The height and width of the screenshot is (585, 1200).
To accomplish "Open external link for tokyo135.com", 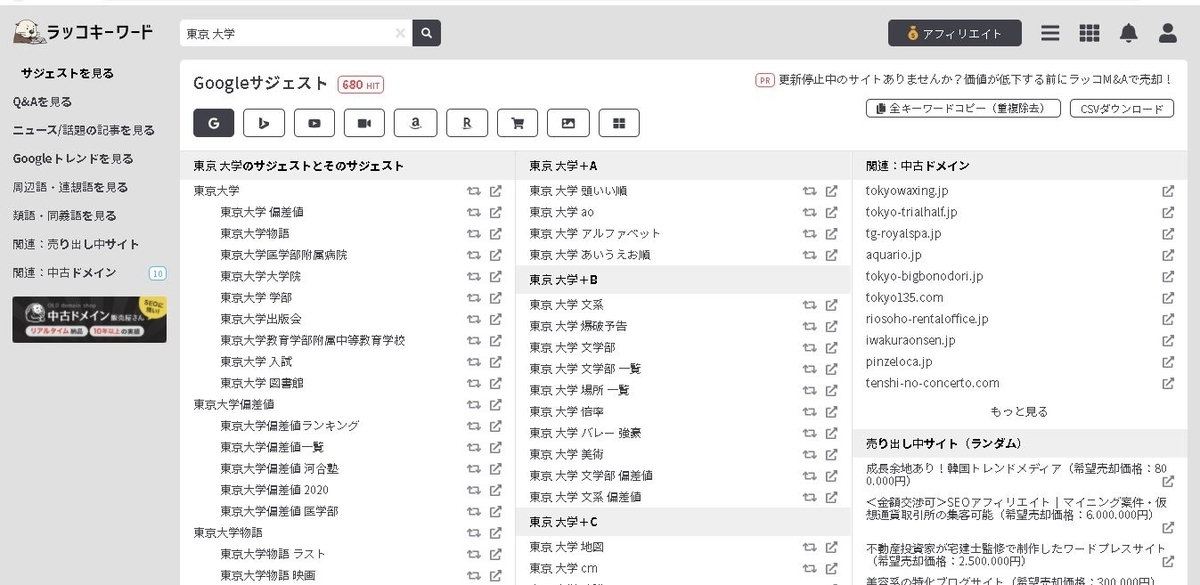I will (1168, 298).
